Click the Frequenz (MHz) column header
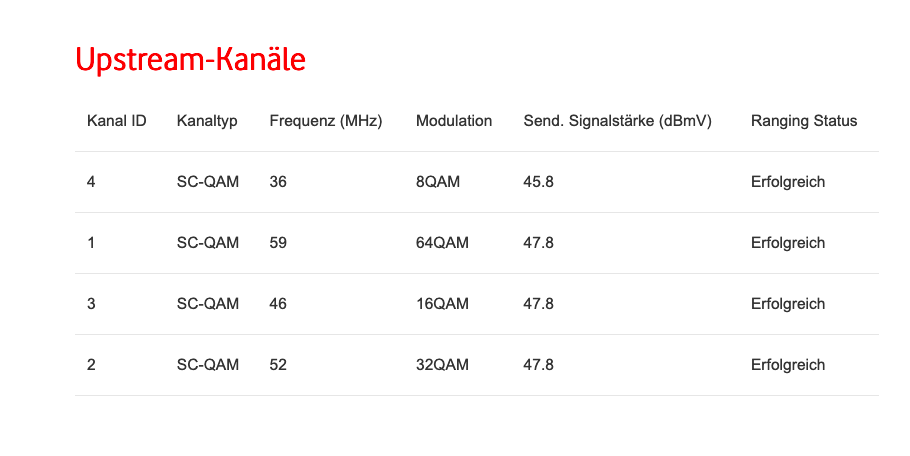Screen dimensions: 910x456 coord(326,121)
